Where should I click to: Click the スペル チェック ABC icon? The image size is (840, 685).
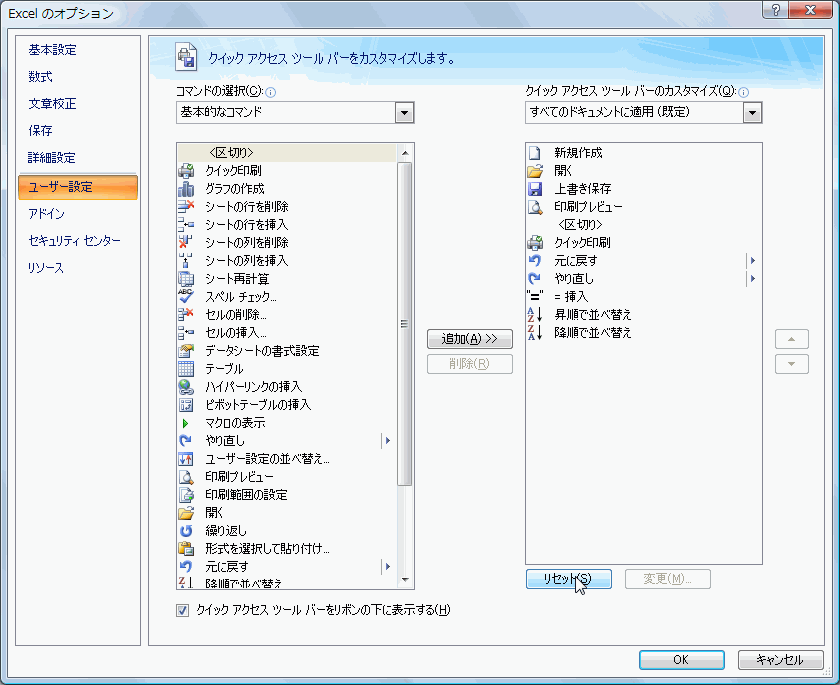(x=186, y=297)
